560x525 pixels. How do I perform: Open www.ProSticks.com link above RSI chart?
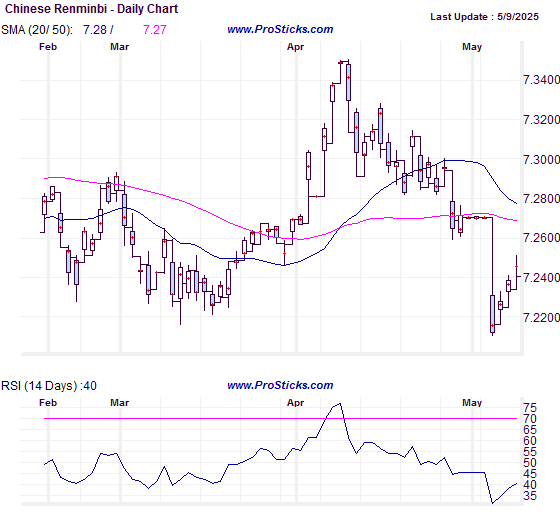point(280,385)
